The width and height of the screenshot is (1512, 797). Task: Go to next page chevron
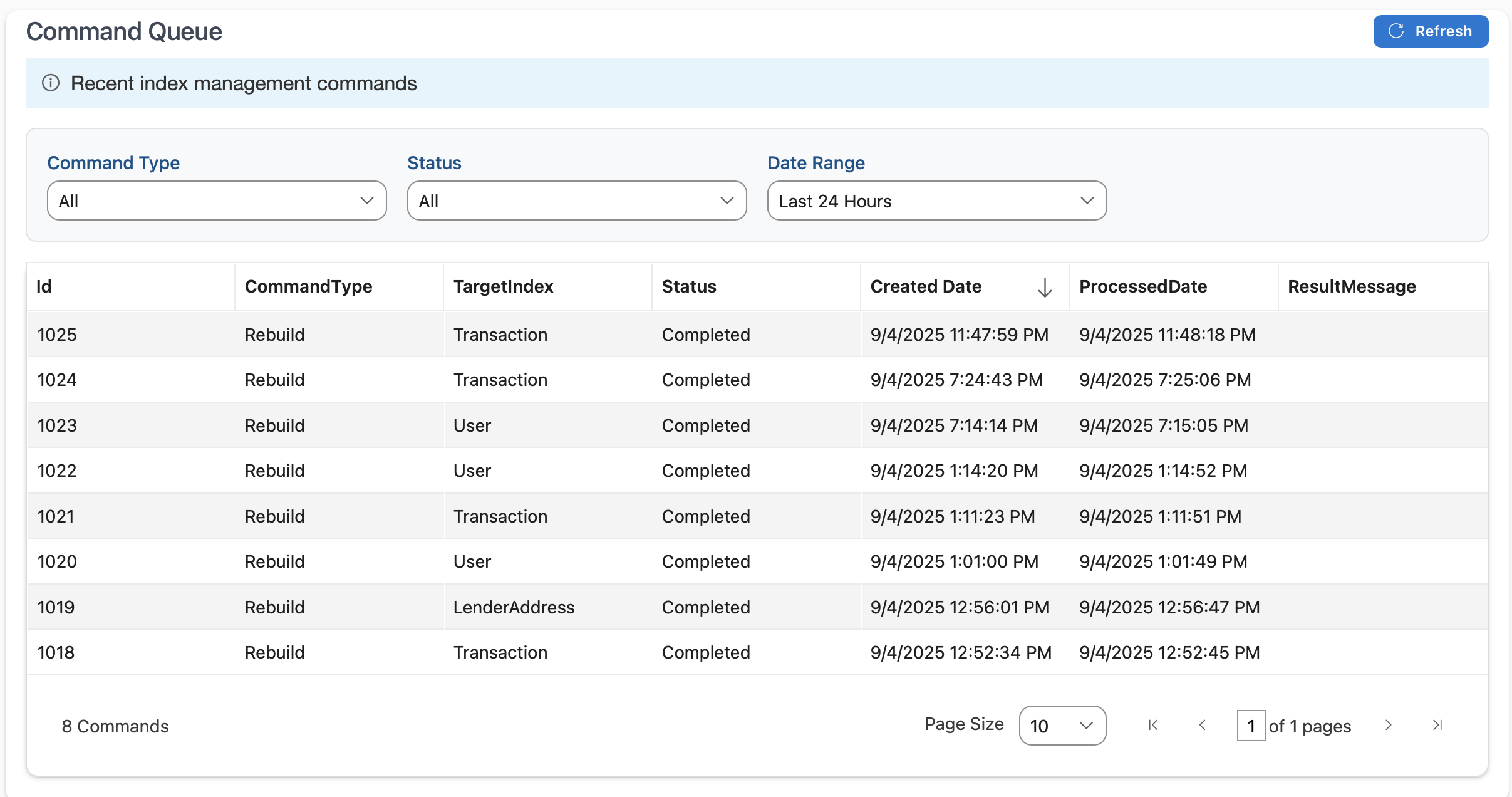click(1388, 725)
